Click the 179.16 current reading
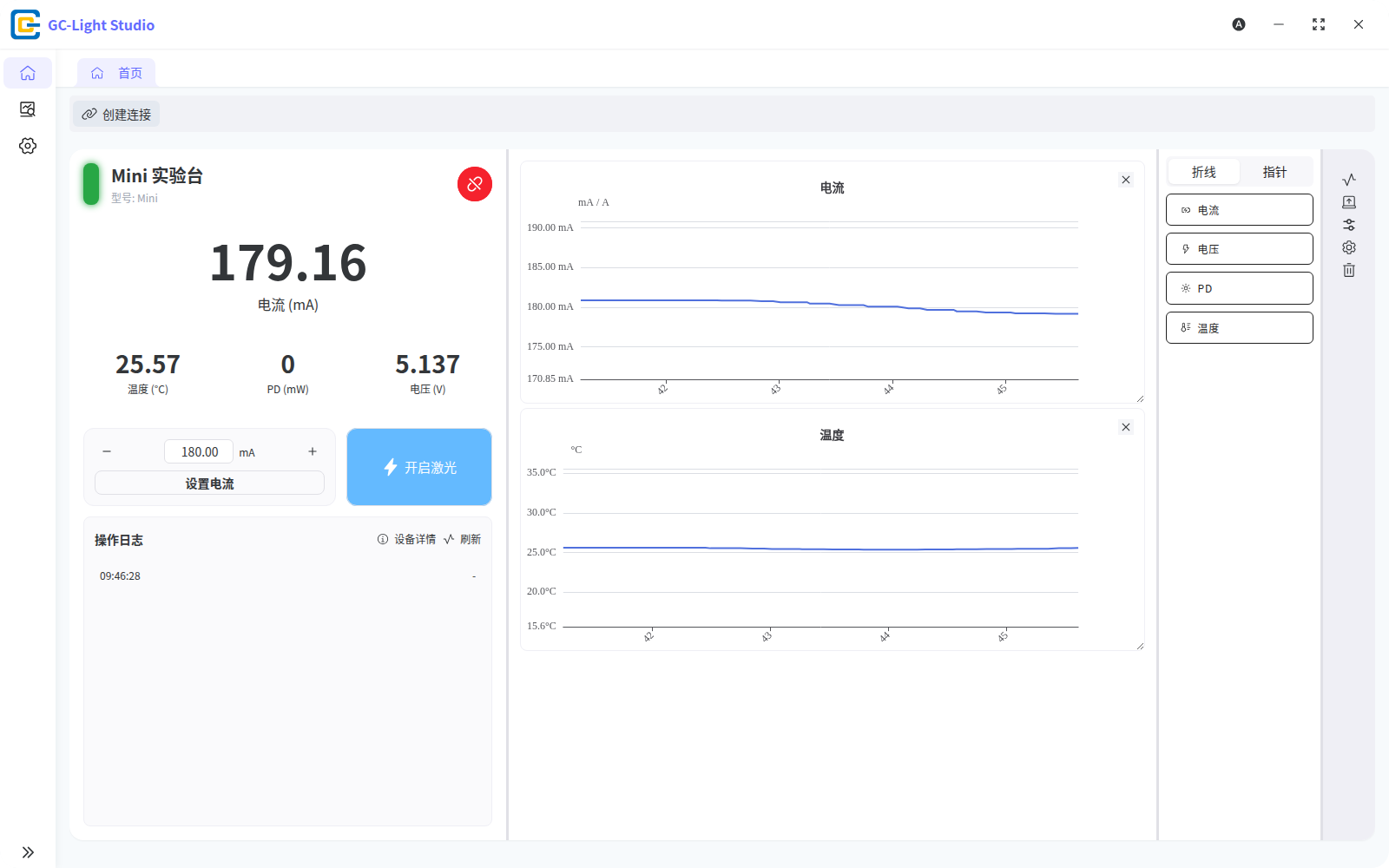Screen dimensions: 1389x868 [288, 263]
